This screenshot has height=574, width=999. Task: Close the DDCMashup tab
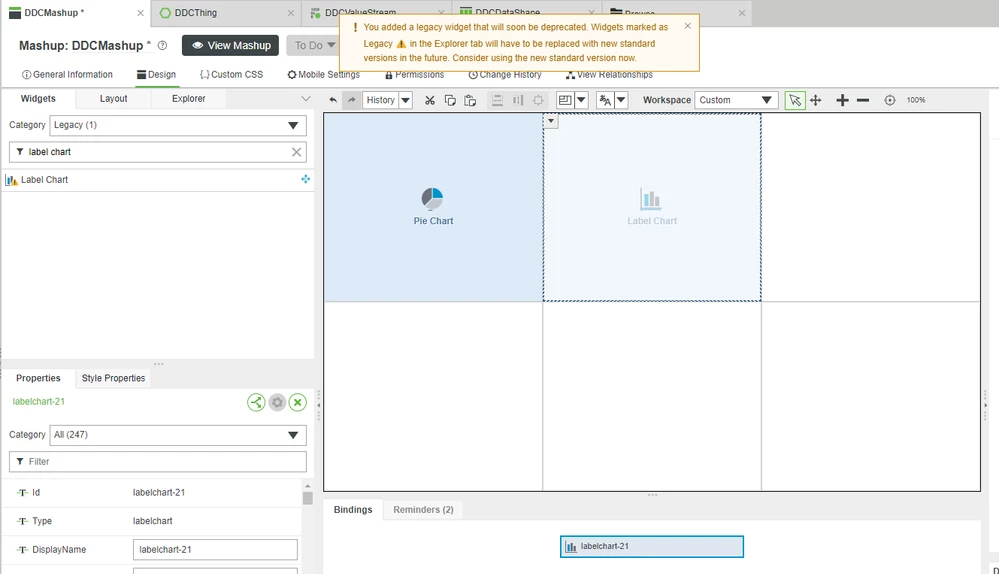click(x=141, y=13)
